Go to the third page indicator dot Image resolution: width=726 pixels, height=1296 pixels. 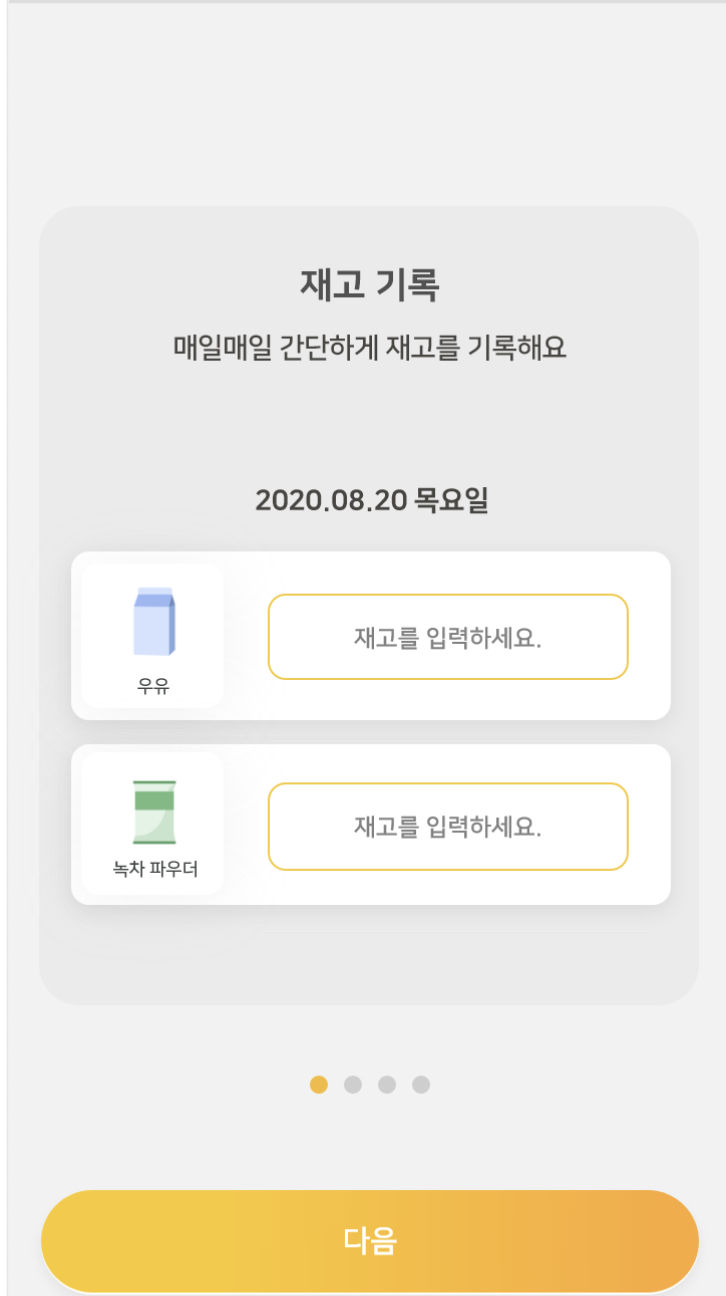[387, 1085]
